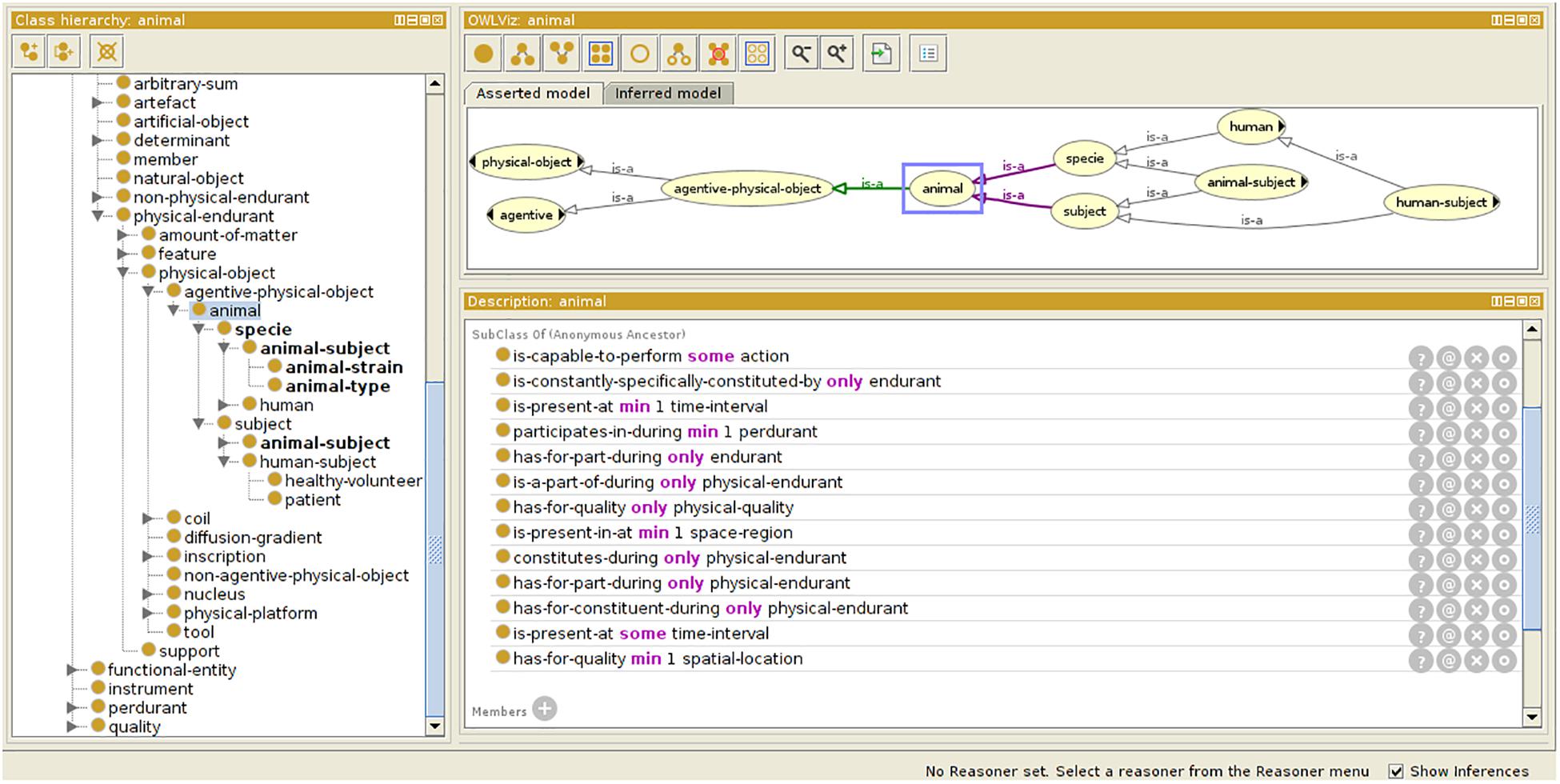Remove the participates-in-during axiom with its X icon

pos(1477,434)
